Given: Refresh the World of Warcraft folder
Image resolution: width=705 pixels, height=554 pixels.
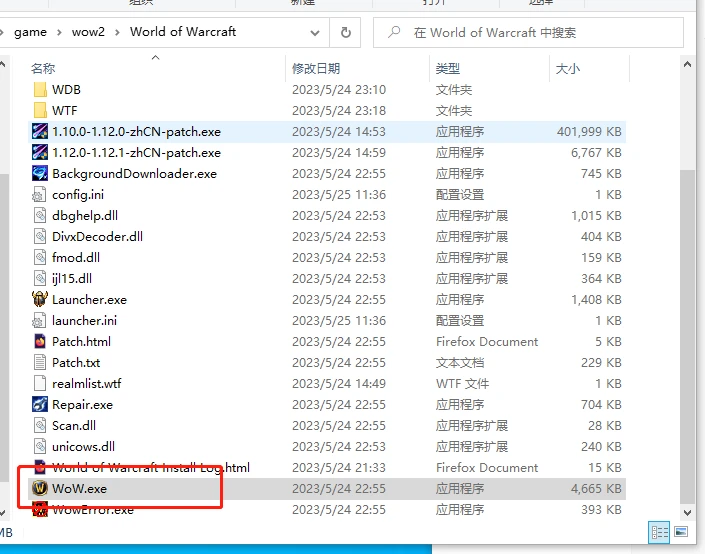Looking at the screenshot, I should (345, 32).
